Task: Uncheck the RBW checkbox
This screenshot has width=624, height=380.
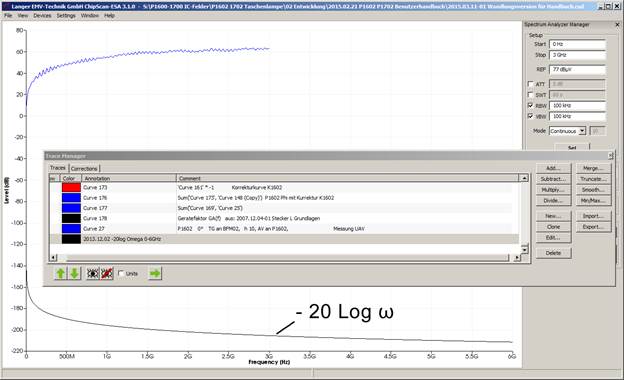Action: click(530, 105)
